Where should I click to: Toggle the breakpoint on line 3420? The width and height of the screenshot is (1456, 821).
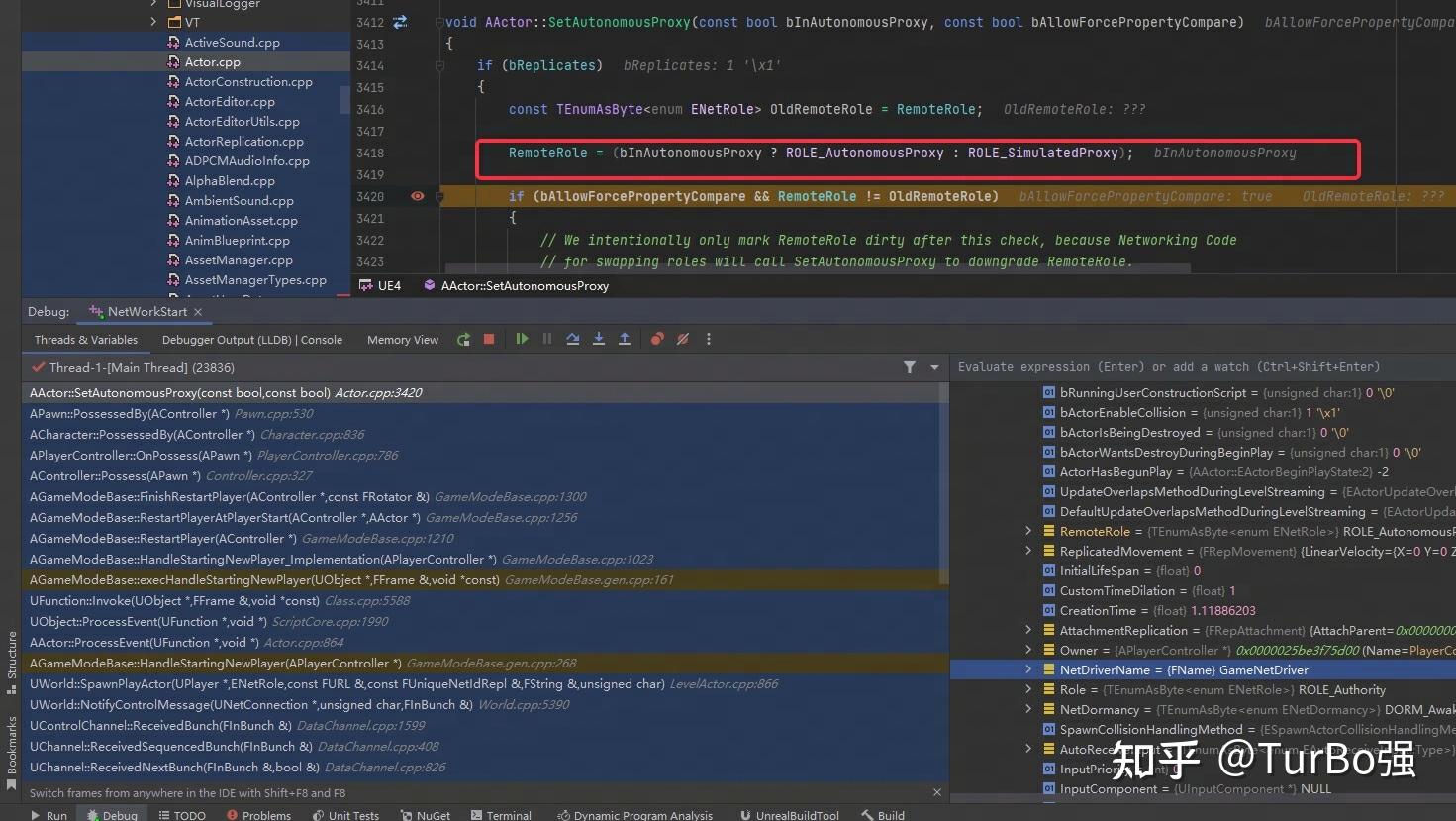(417, 196)
